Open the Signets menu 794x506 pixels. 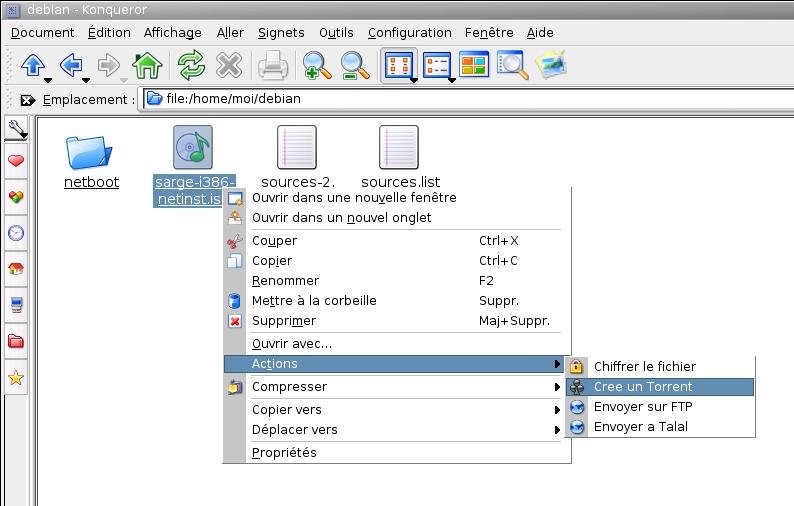pyautogui.click(x=281, y=33)
